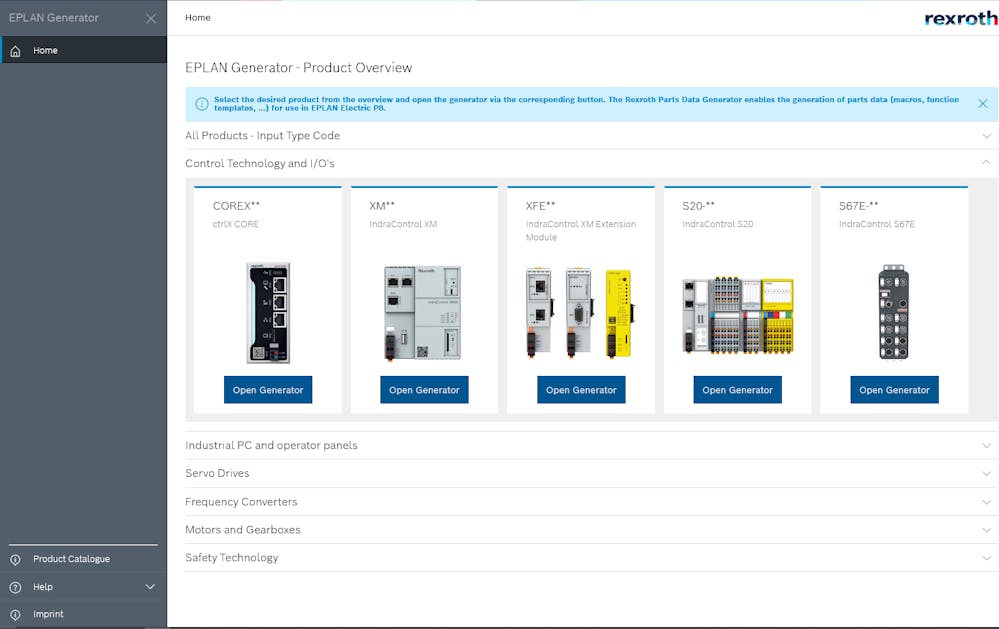This screenshot has width=999, height=629.
Task: Click the info icon in the blue banner
Action: tap(201, 104)
